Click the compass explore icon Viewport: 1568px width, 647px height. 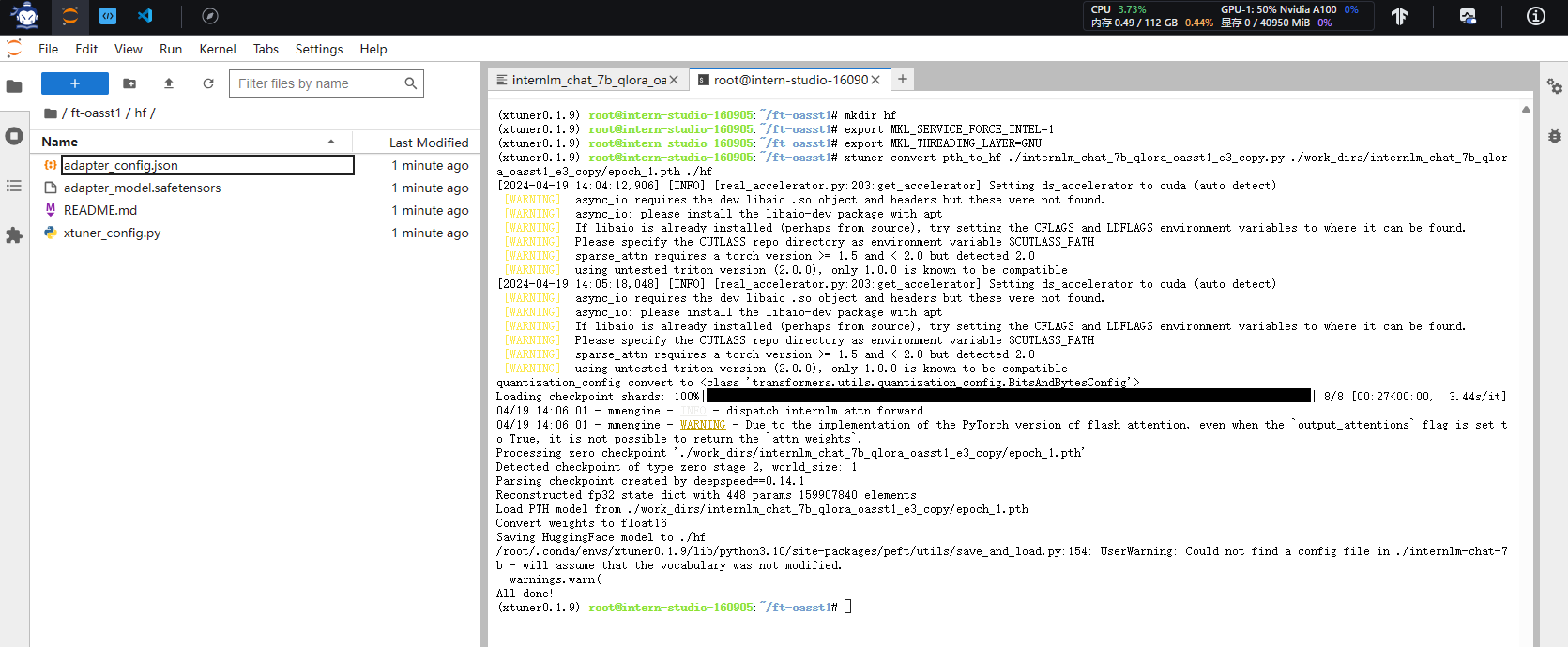click(x=210, y=16)
